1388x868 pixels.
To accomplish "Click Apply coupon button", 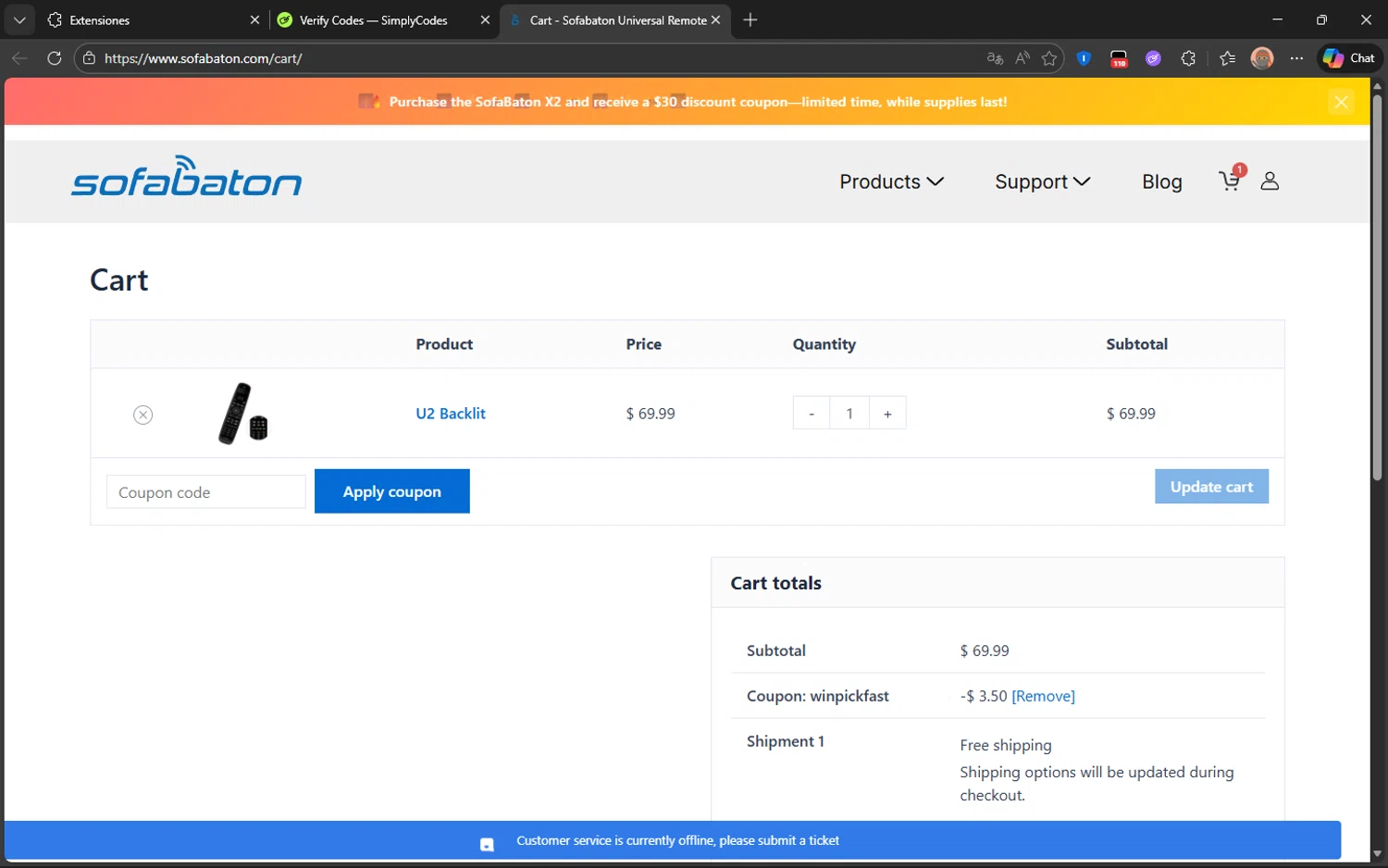I will point(392,491).
